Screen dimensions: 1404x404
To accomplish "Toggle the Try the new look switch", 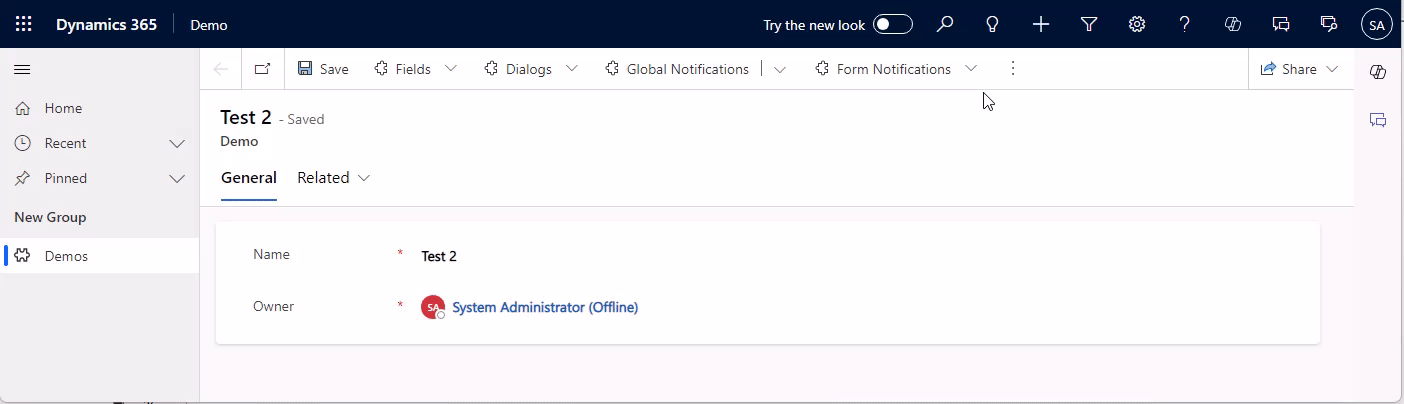I will [x=893, y=25].
